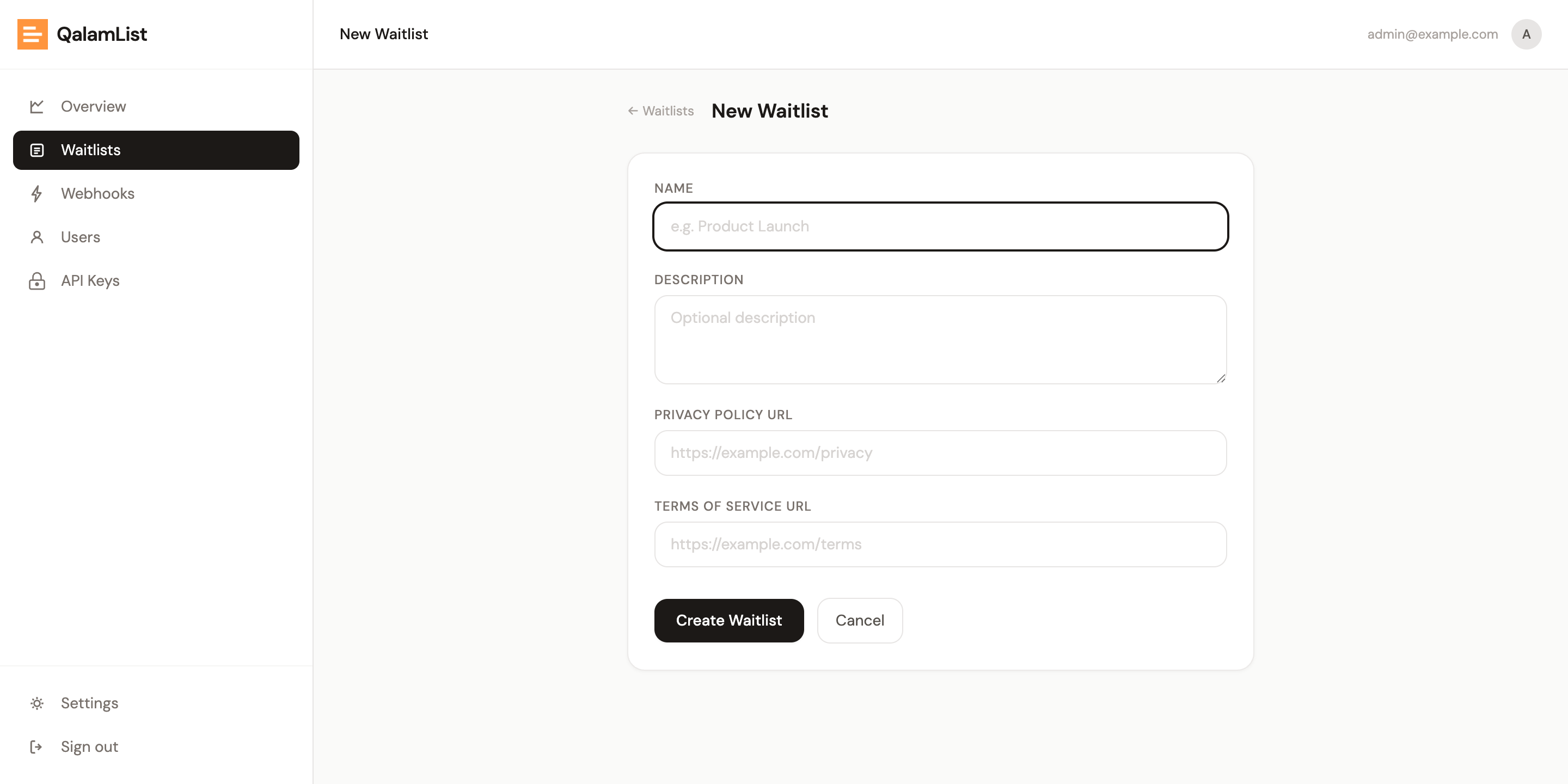The height and width of the screenshot is (784, 1568).
Task: Open the Overview menu item
Action: pos(156,107)
